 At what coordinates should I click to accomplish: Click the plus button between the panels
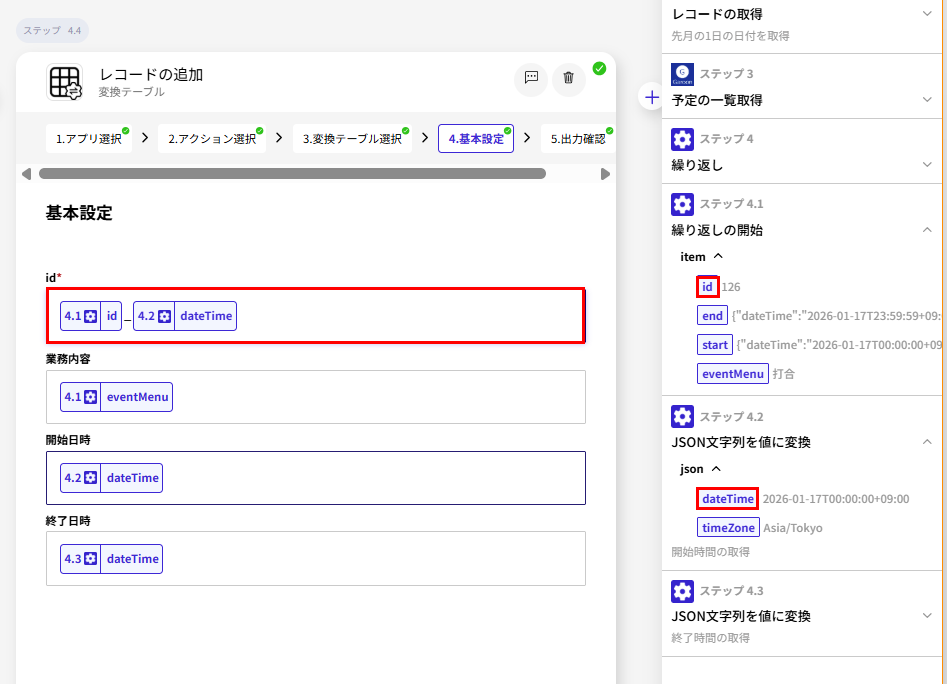point(651,97)
